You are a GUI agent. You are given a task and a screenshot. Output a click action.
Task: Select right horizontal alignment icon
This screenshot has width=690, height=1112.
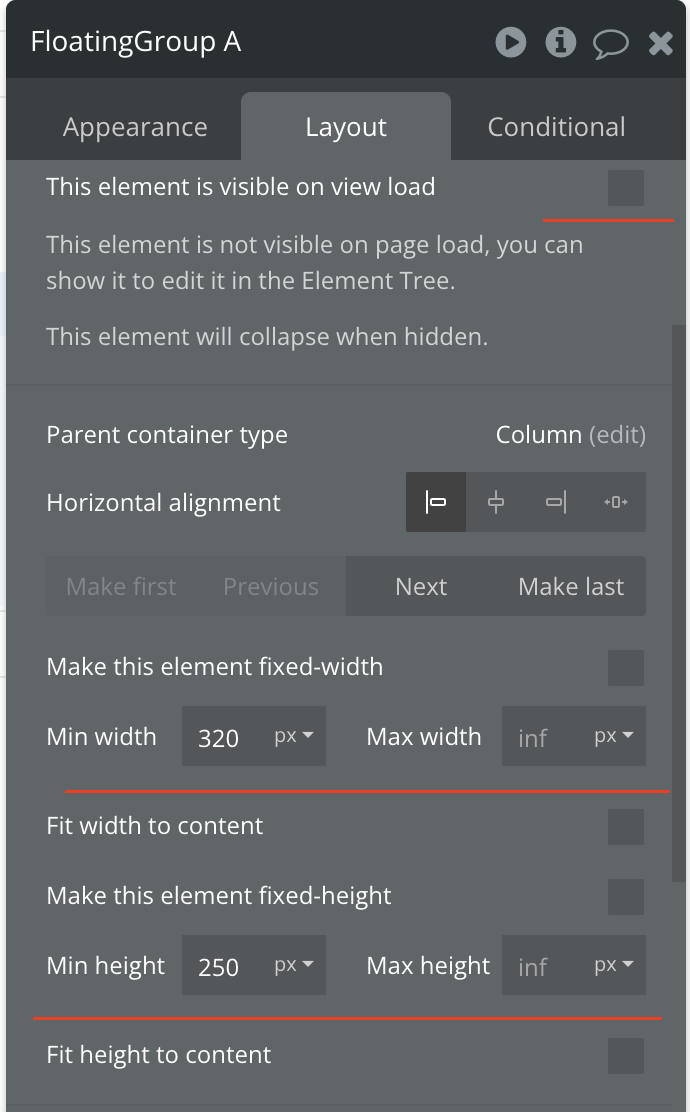[555, 502]
